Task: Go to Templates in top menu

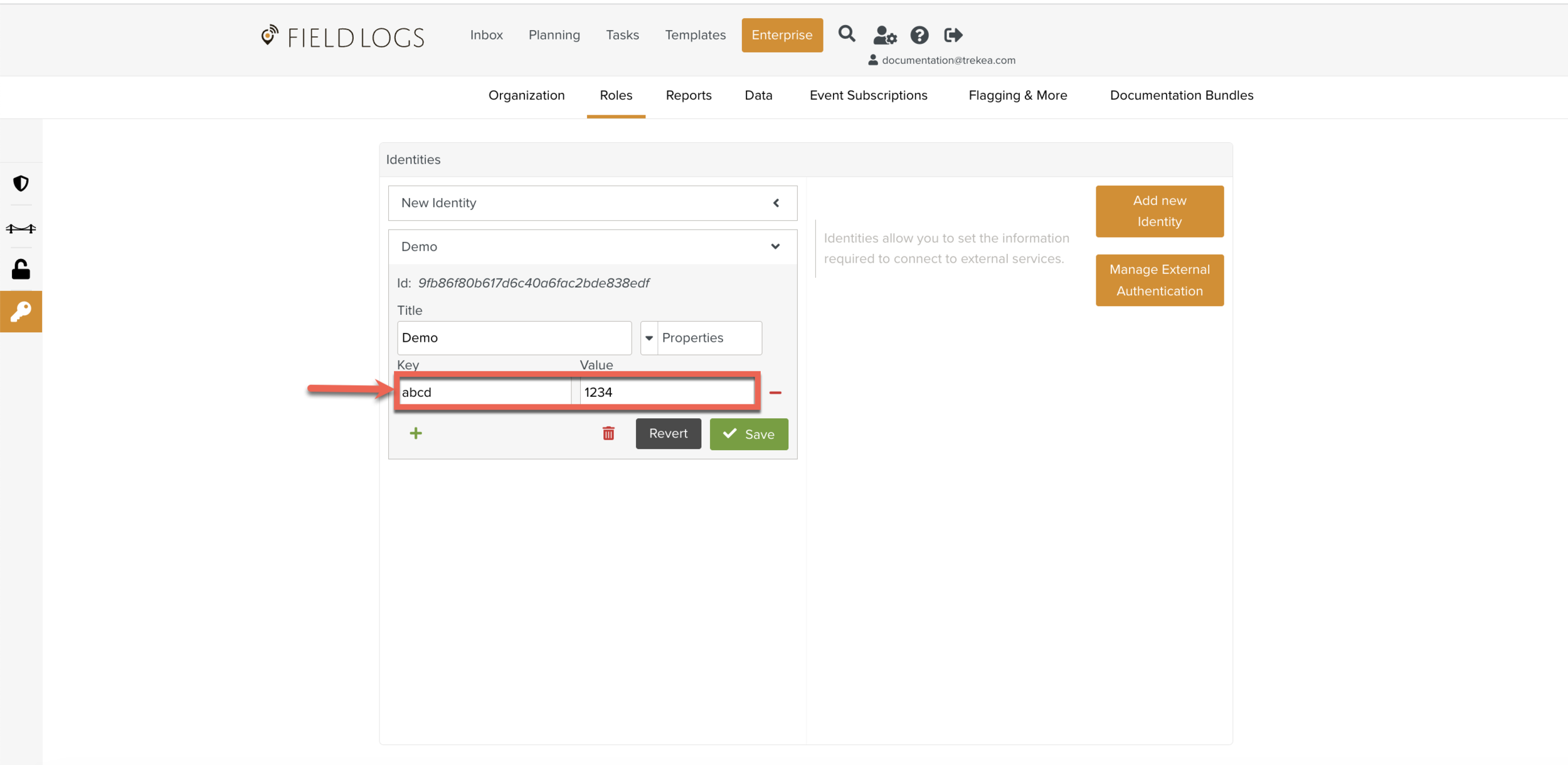Action: click(x=695, y=35)
